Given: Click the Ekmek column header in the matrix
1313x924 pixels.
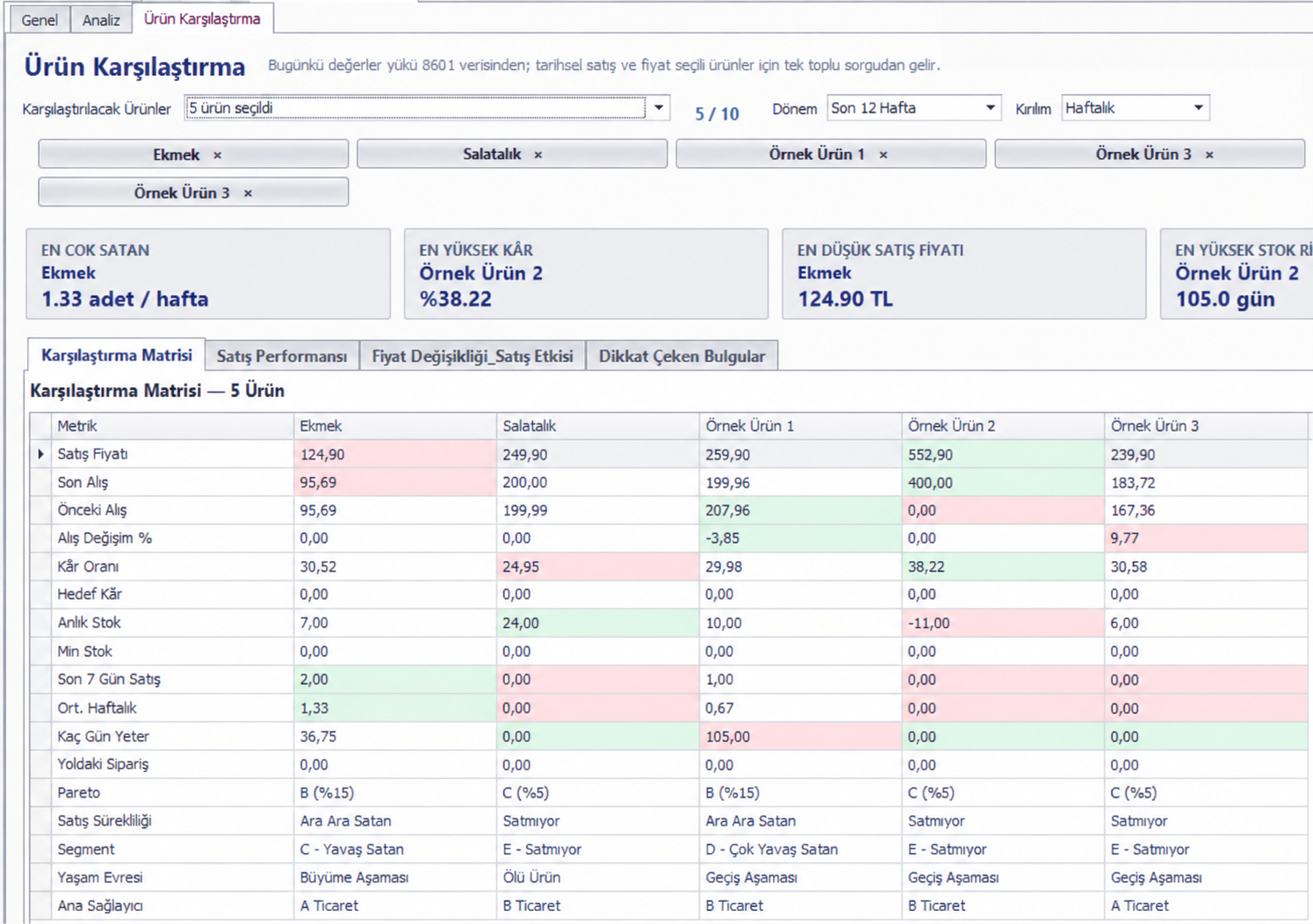Looking at the screenshot, I should 395,426.
